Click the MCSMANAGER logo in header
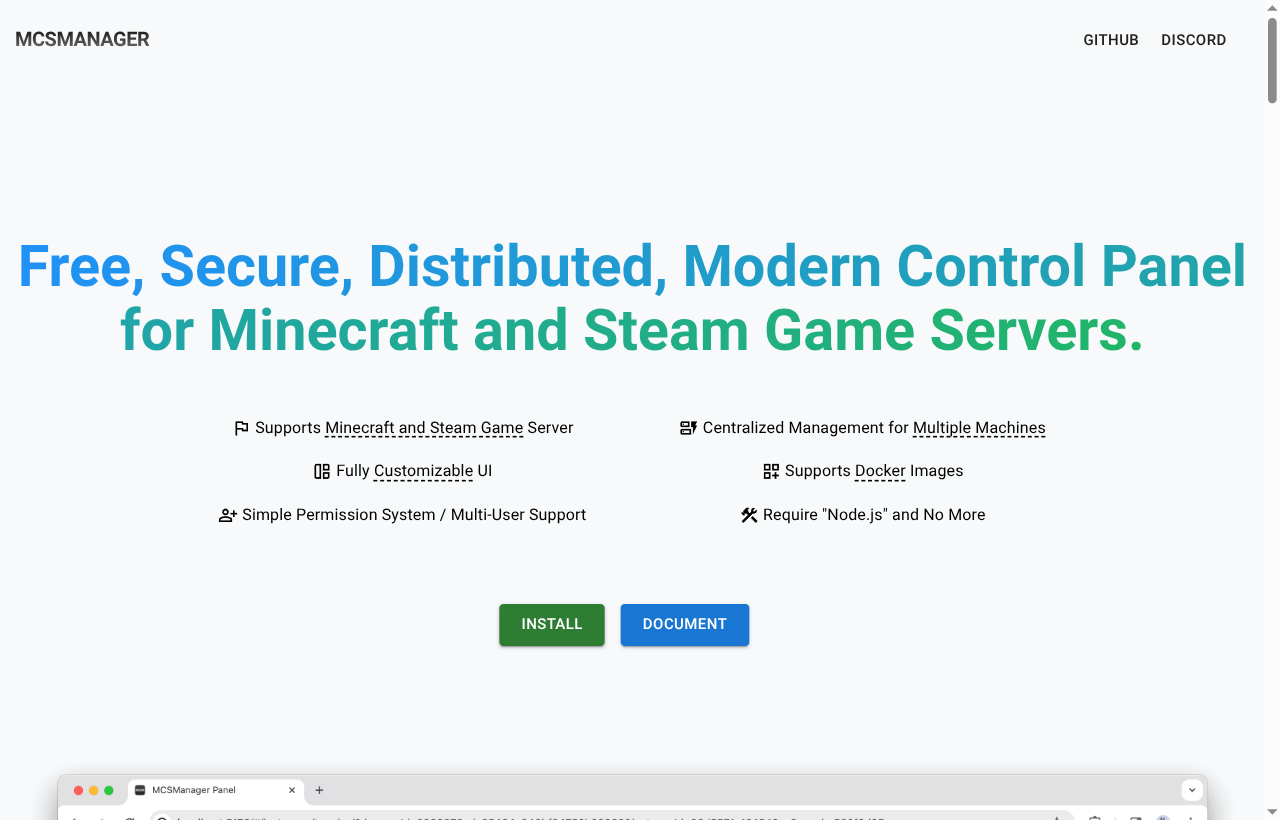 (82, 40)
